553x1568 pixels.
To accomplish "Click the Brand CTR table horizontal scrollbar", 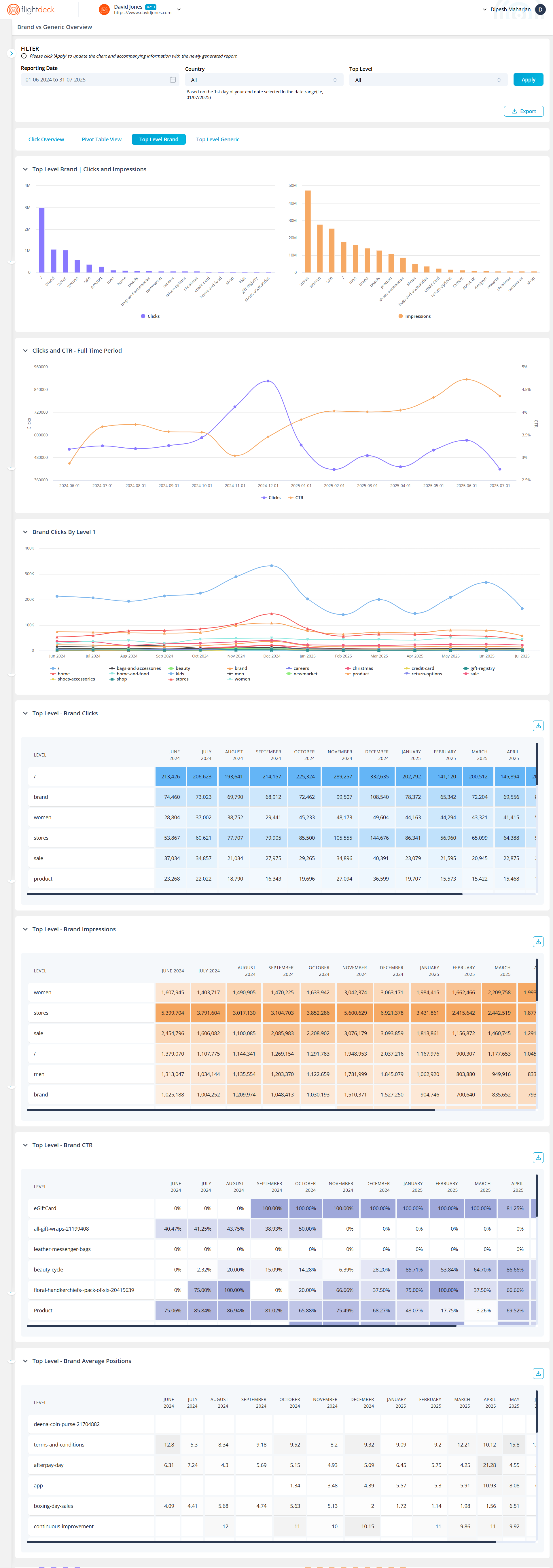I will pos(241,1326).
